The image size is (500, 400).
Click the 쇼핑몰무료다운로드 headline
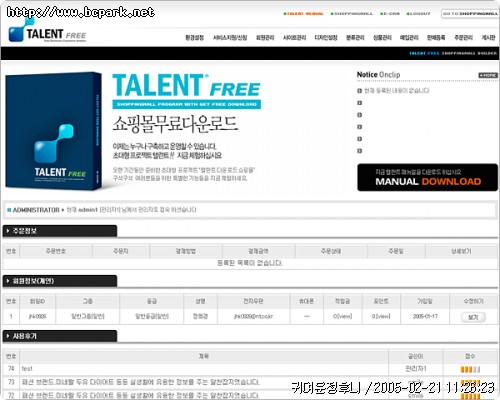[175, 124]
